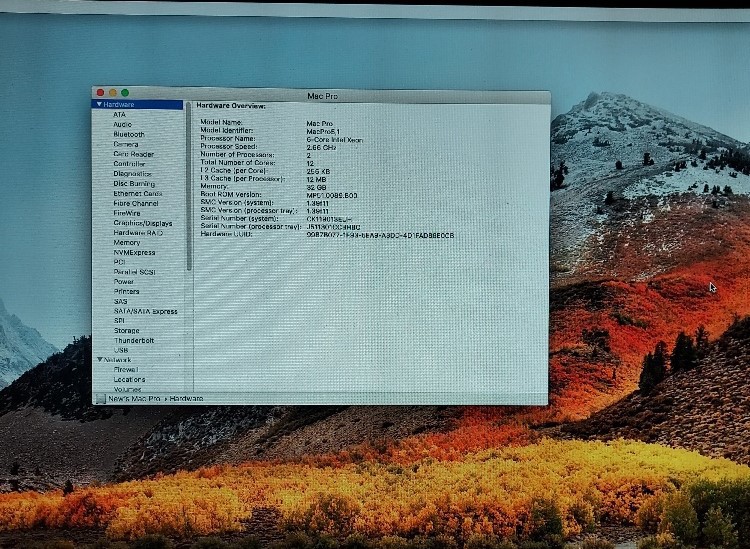The image size is (750, 549).
Task: Click the Hardware Overview heading
Action: coord(231,106)
